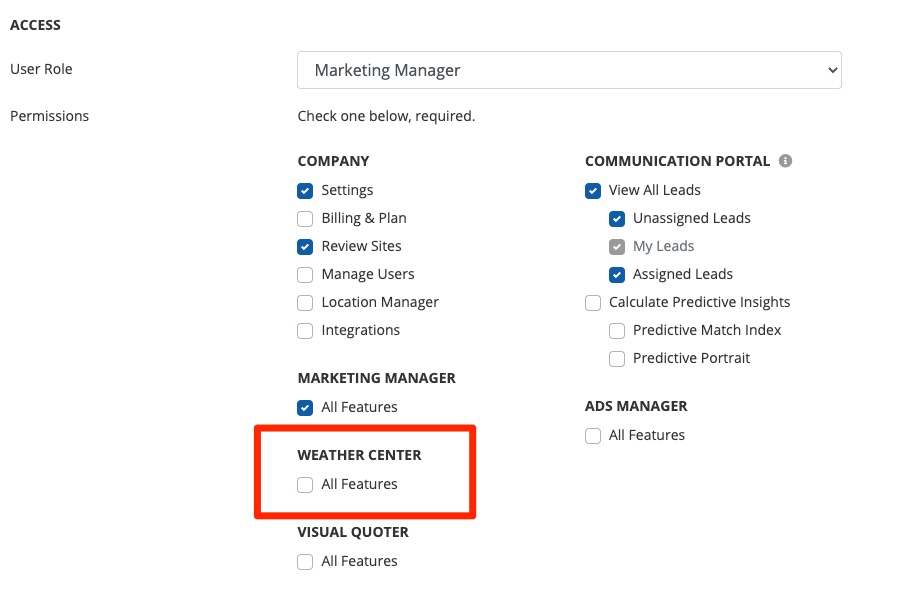Image resolution: width=902 pixels, height=611 pixels.
Task: Enable Location Manager permission
Action: [x=305, y=302]
